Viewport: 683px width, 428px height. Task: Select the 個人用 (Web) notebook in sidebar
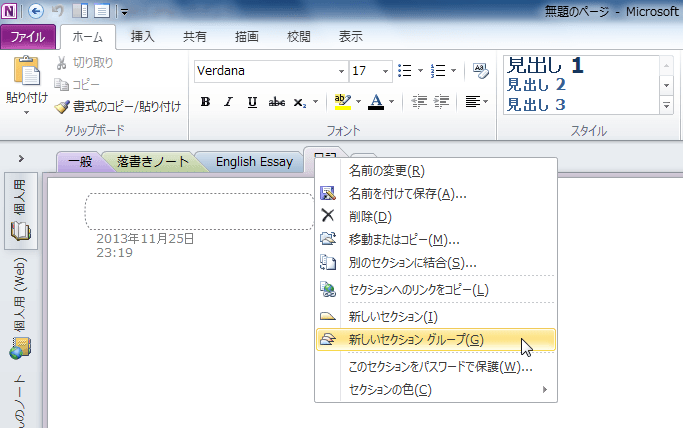(x=20, y=308)
